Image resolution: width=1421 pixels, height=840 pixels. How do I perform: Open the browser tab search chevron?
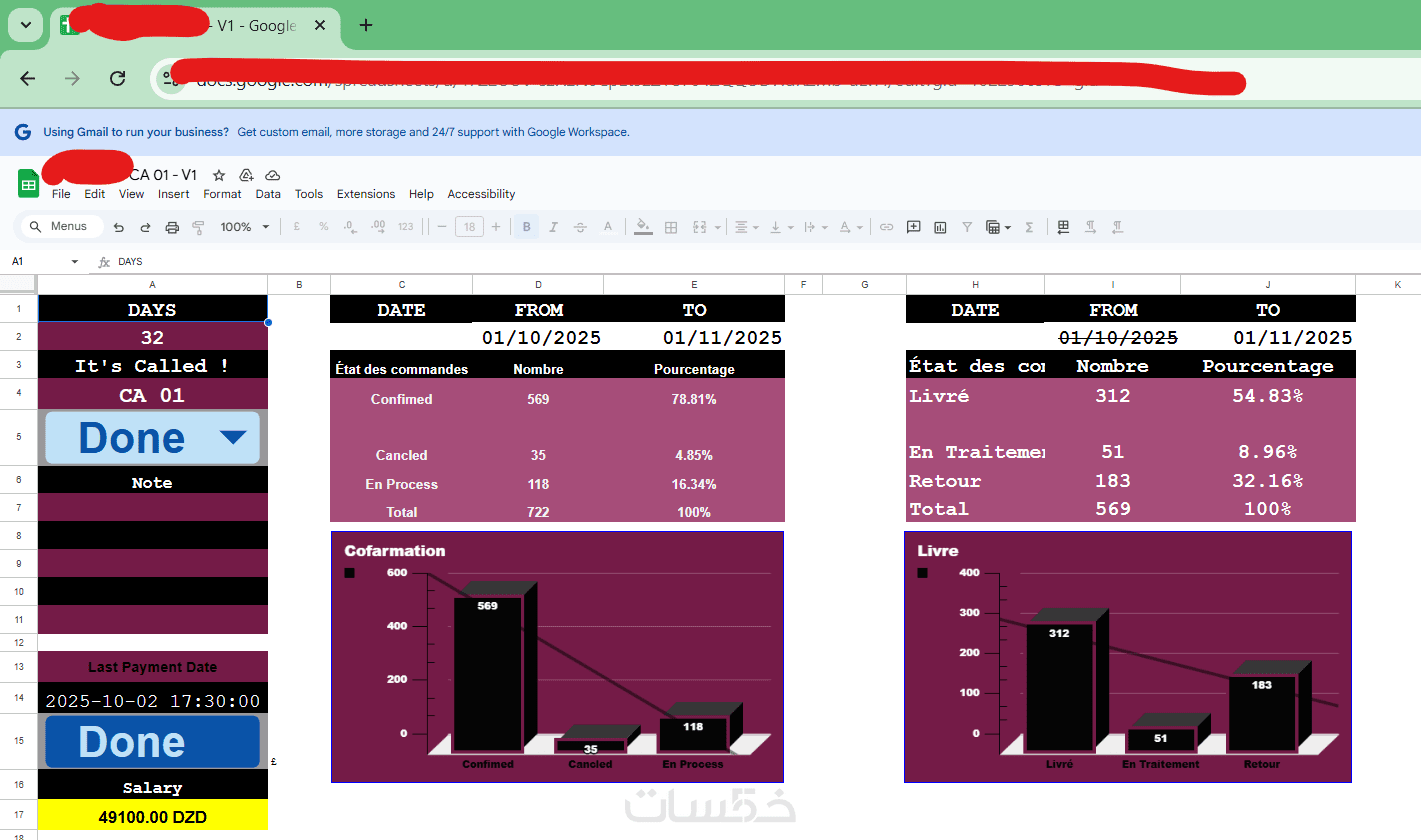(25, 25)
